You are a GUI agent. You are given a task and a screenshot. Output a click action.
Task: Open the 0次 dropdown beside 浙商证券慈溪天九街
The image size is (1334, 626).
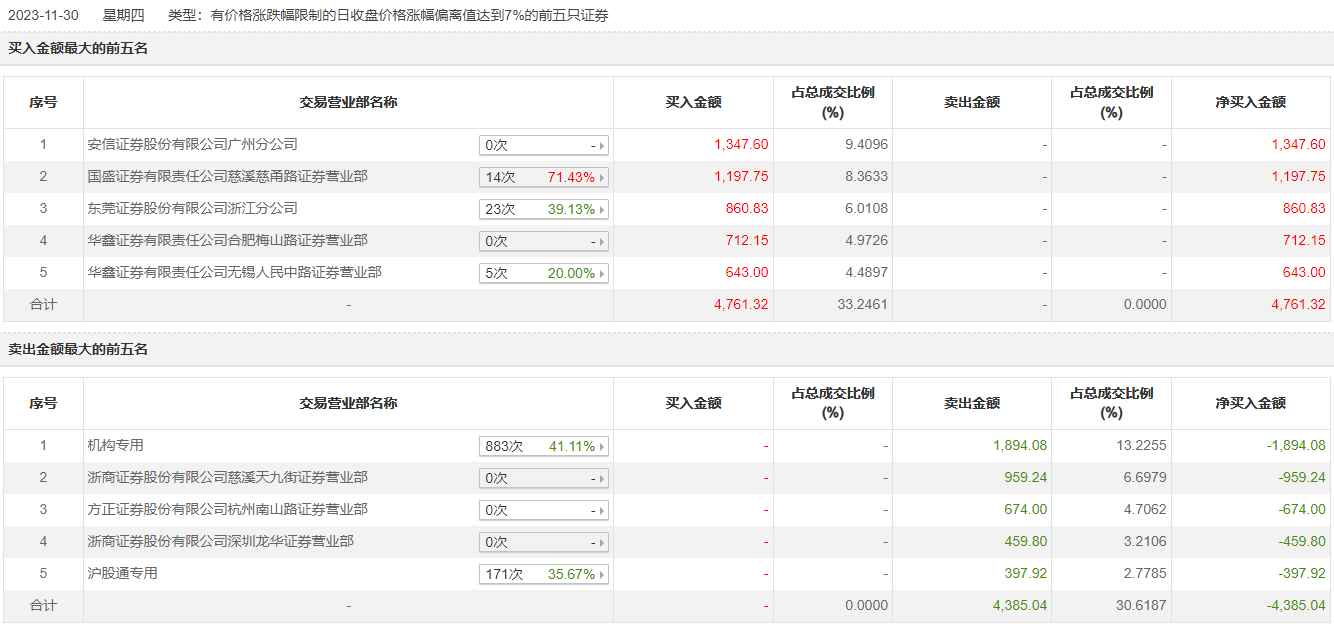pos(544,479)
